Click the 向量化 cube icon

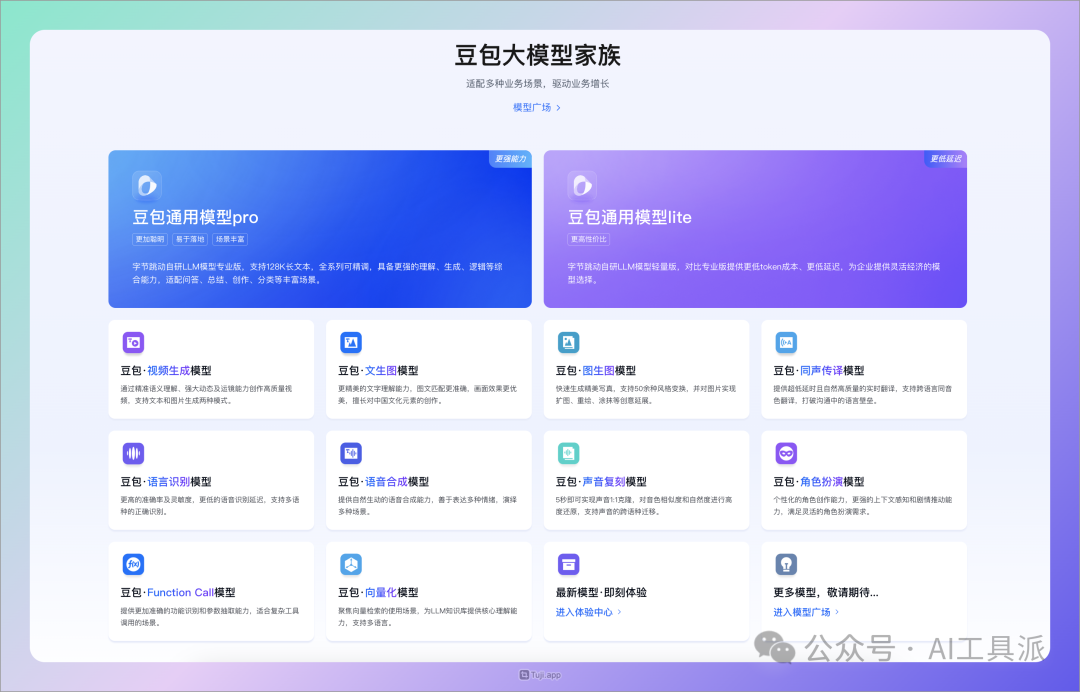(x=351, y=564)
